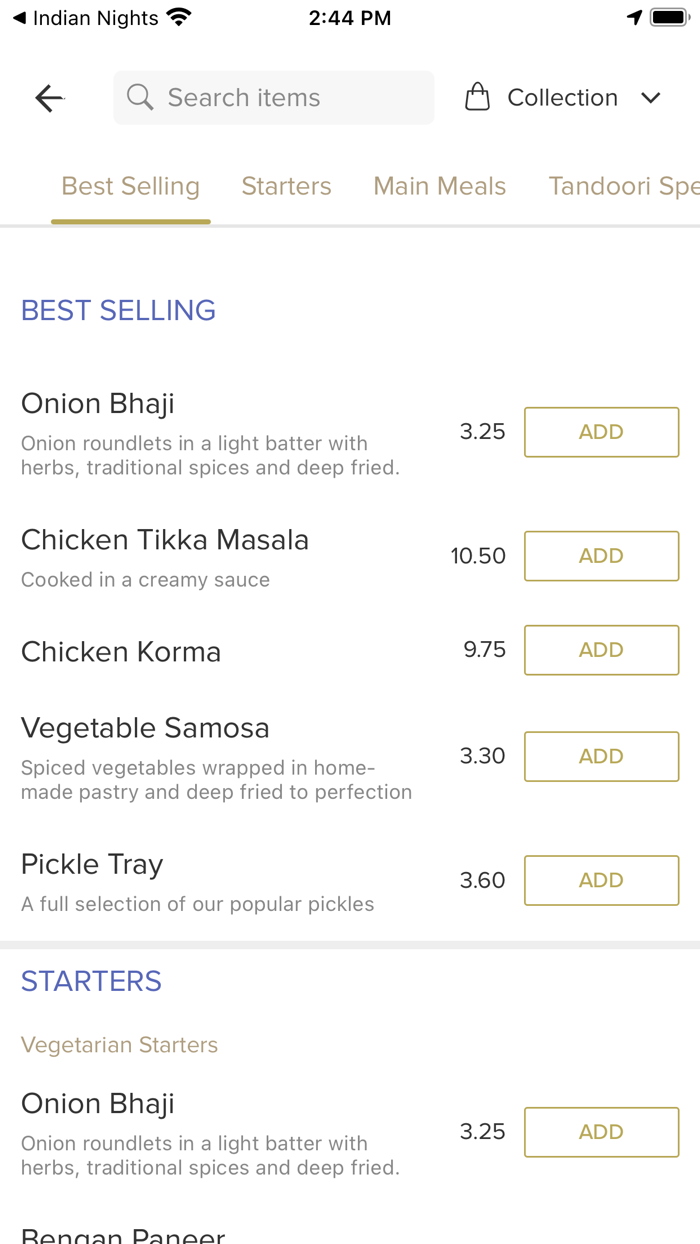Add Pickle Tray to order
This screenshot has height=1244, width=700.
(x=601, y=880)
